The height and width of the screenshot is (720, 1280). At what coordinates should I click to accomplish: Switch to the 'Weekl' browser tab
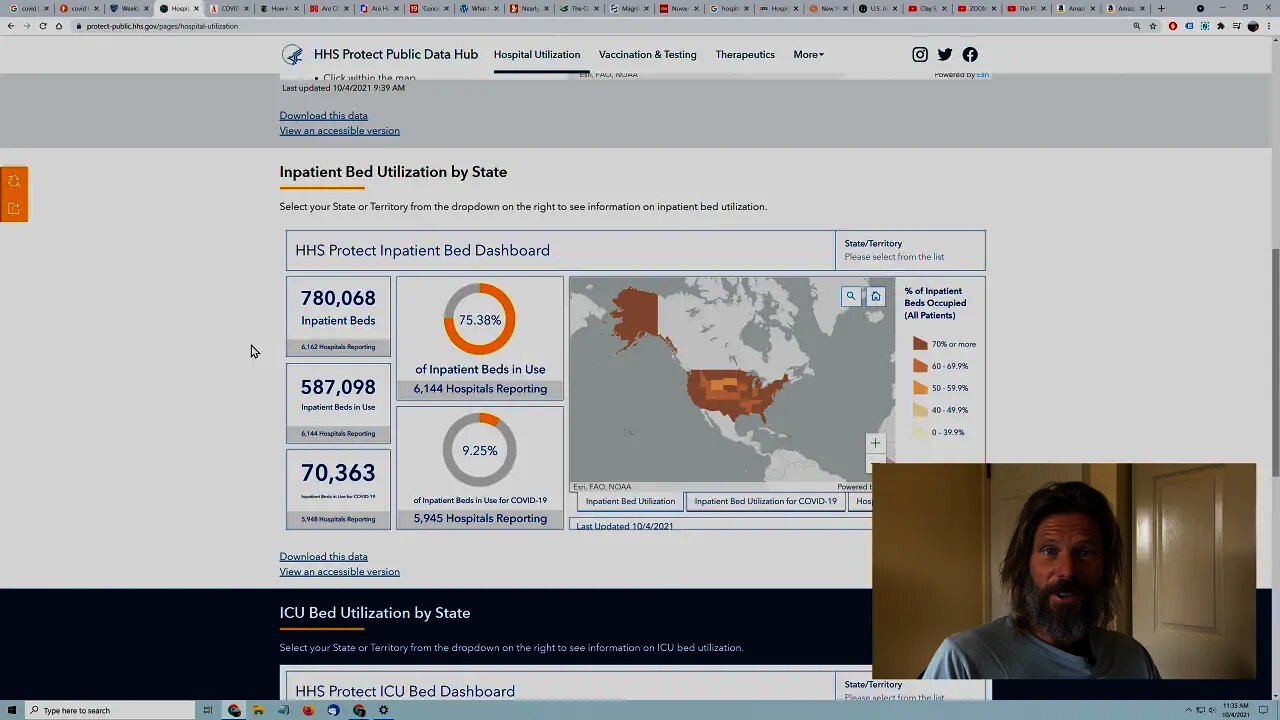coord(130,8)
